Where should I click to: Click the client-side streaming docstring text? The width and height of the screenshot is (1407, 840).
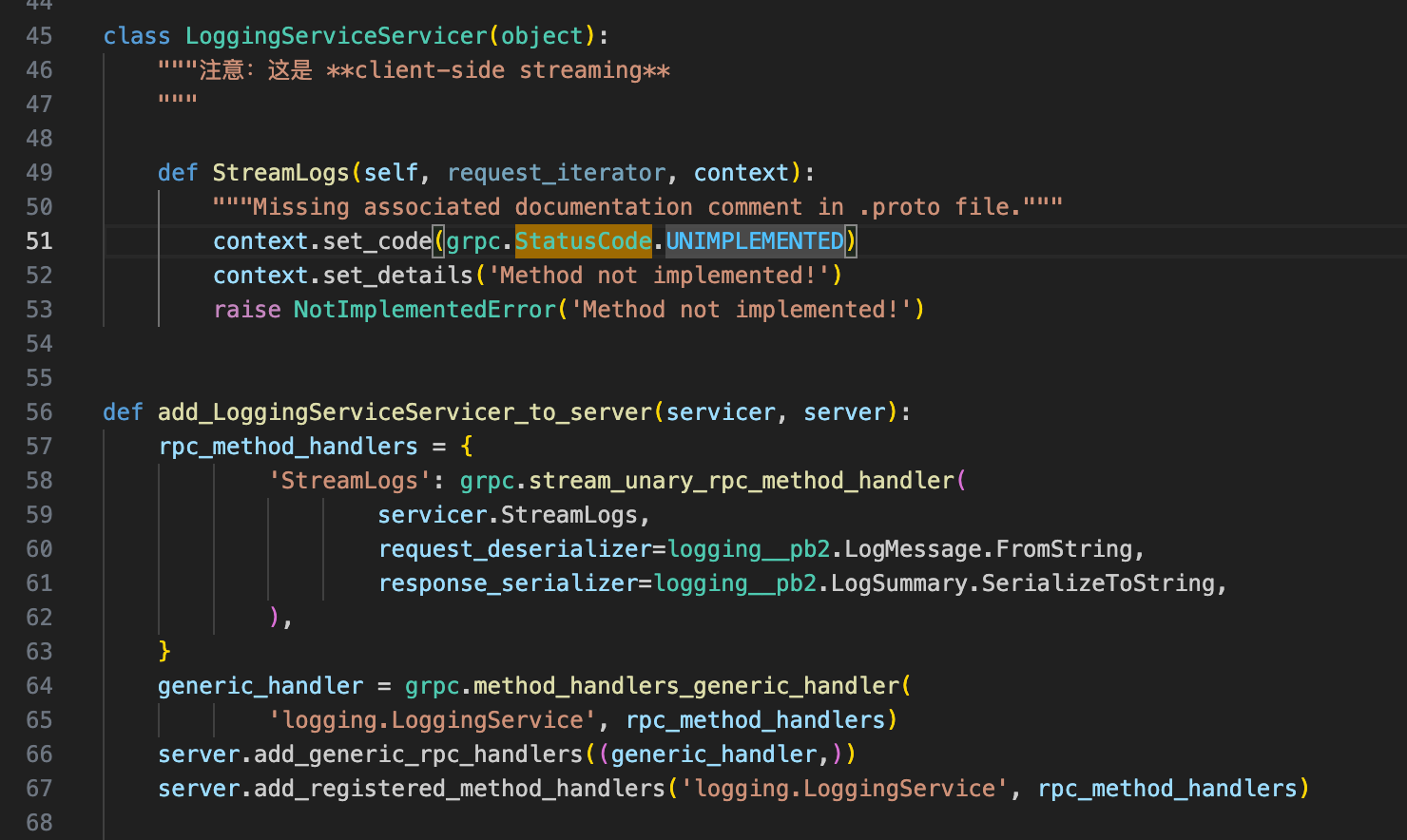(498, 70)
